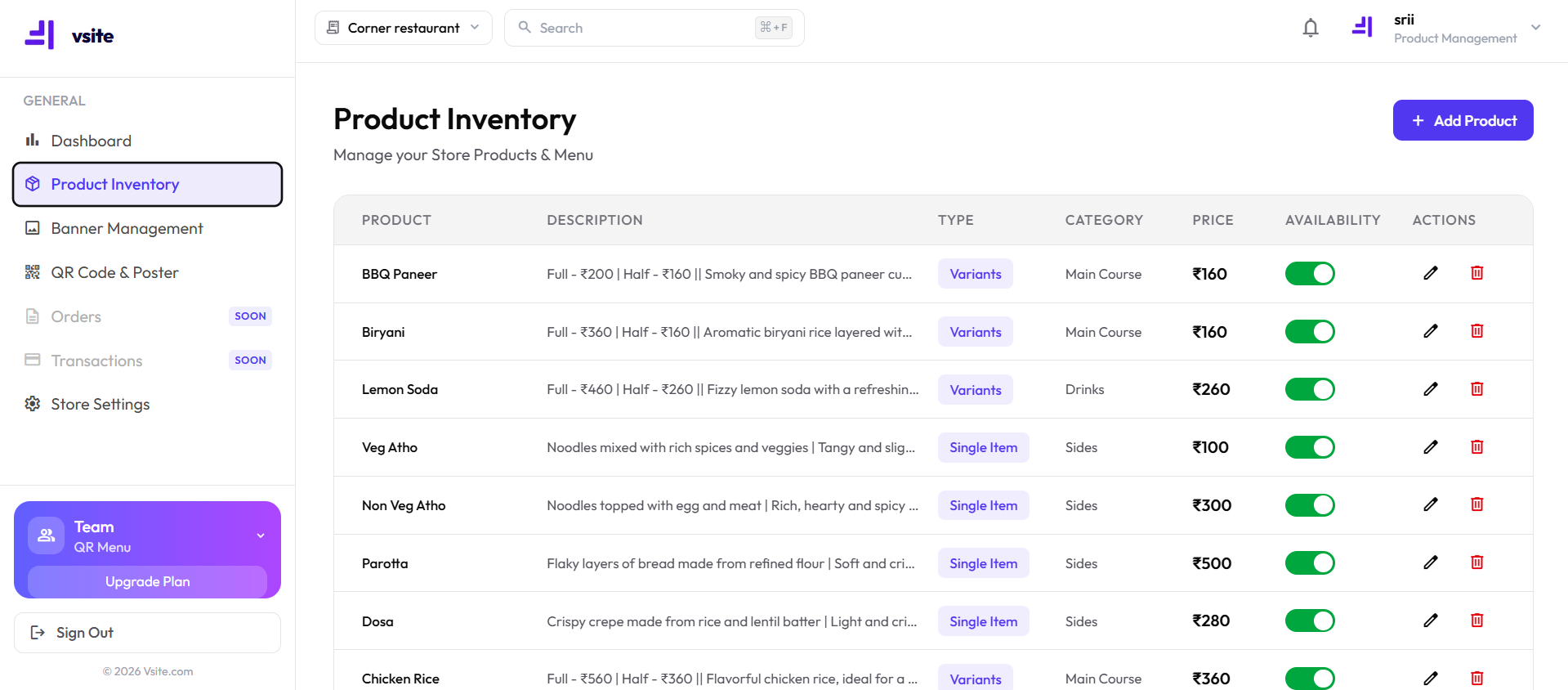Viewport: 1568px width, 690px height.
Task: Click the ₹500 price of Parotta
Action: coord(1212,563)
